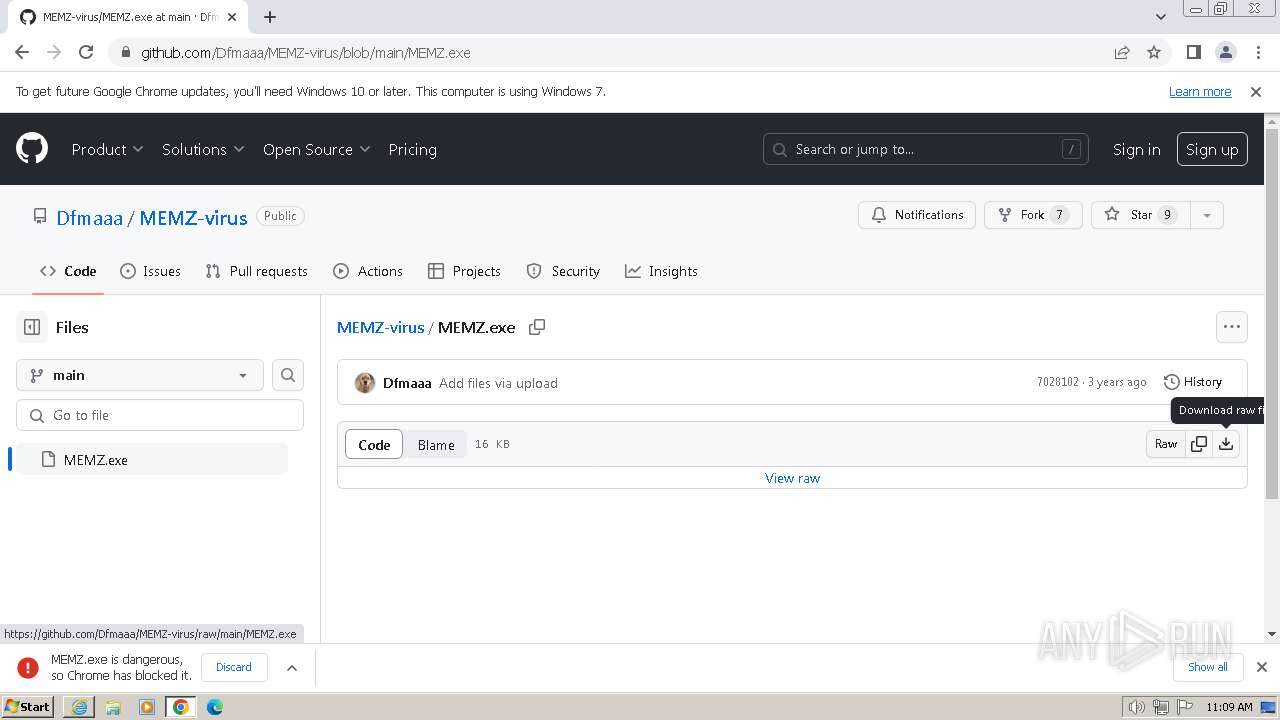Open MEMZ-virus breadcrumb link
The height and width of the screenshot is (720, 1280).
381,327
